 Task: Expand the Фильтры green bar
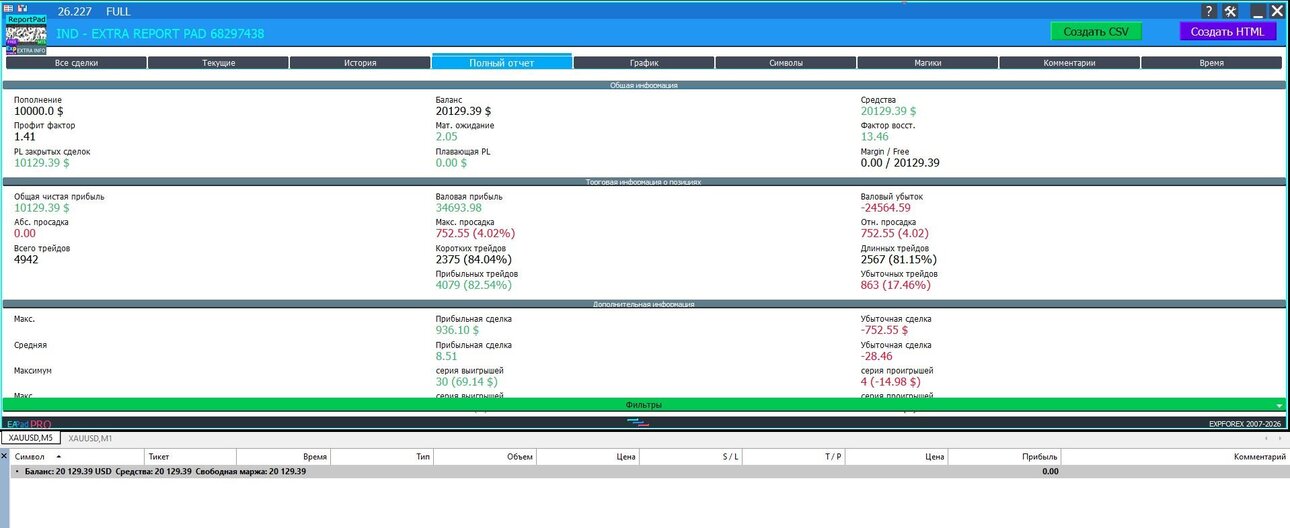tap(644, 404)
